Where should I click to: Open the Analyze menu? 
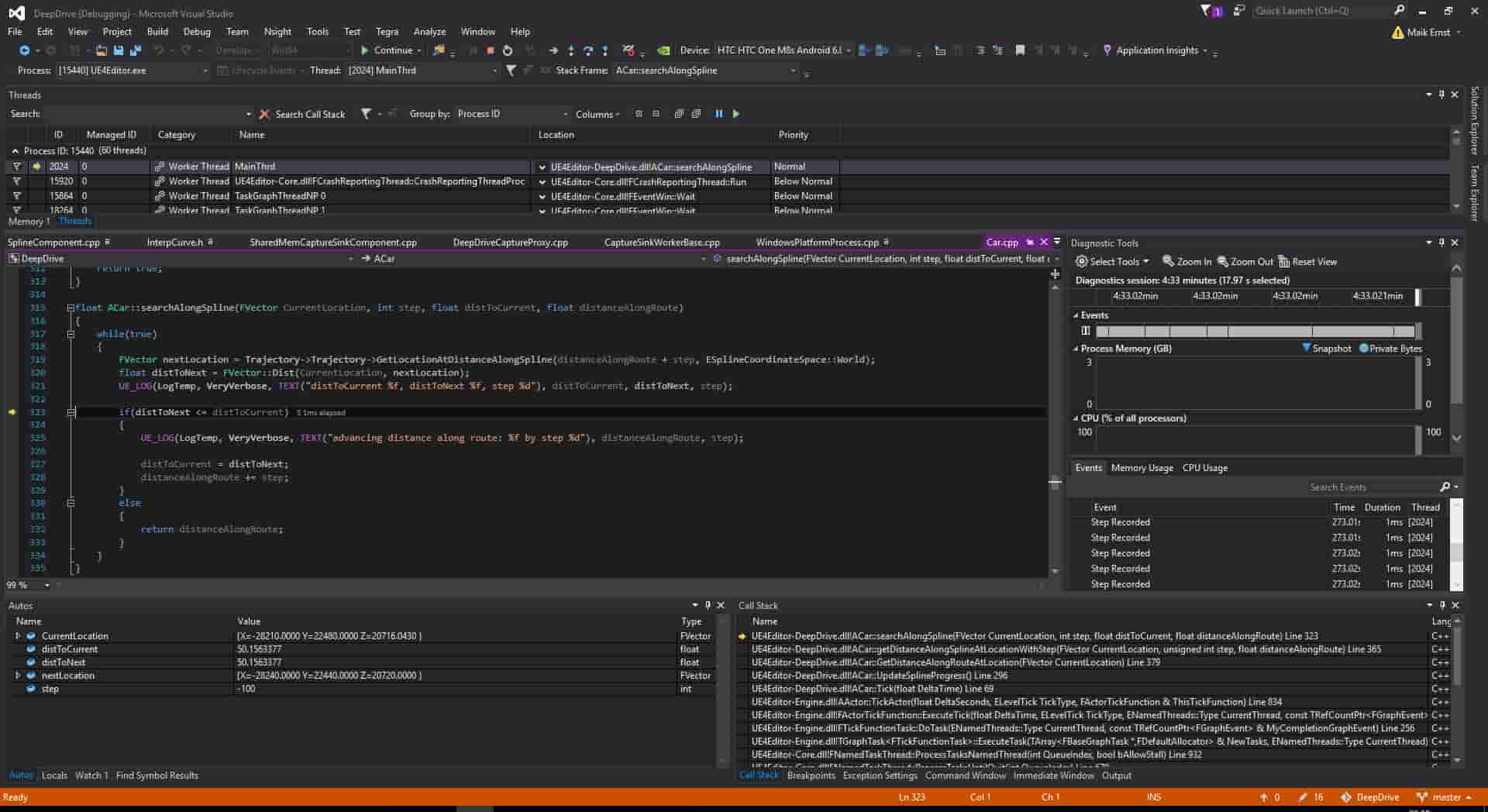point(429,32)
